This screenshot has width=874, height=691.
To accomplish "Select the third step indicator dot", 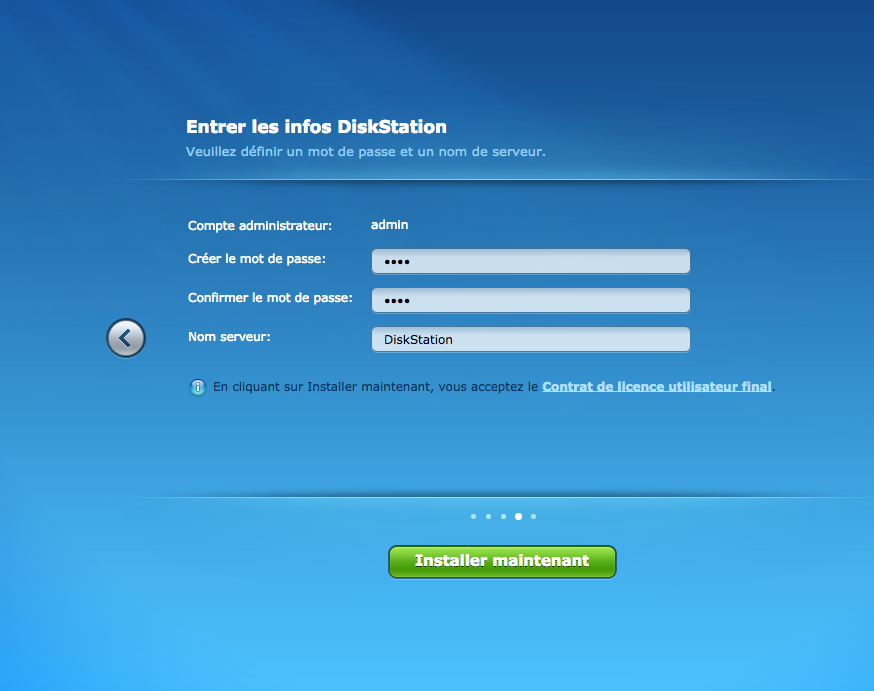I will point(503,517).
